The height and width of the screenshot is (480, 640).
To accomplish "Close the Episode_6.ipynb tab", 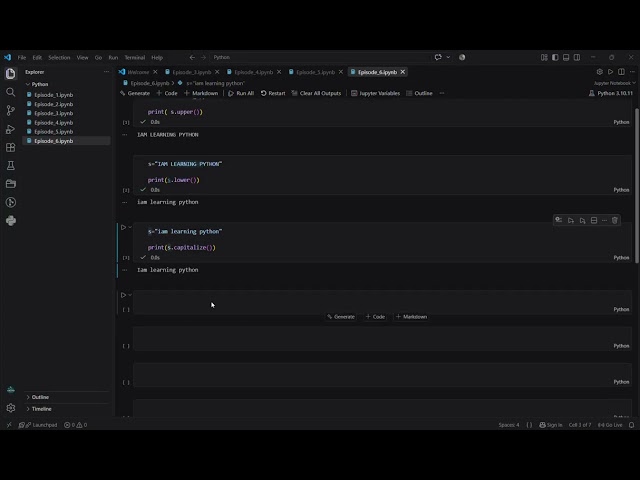I will [403, 72].
